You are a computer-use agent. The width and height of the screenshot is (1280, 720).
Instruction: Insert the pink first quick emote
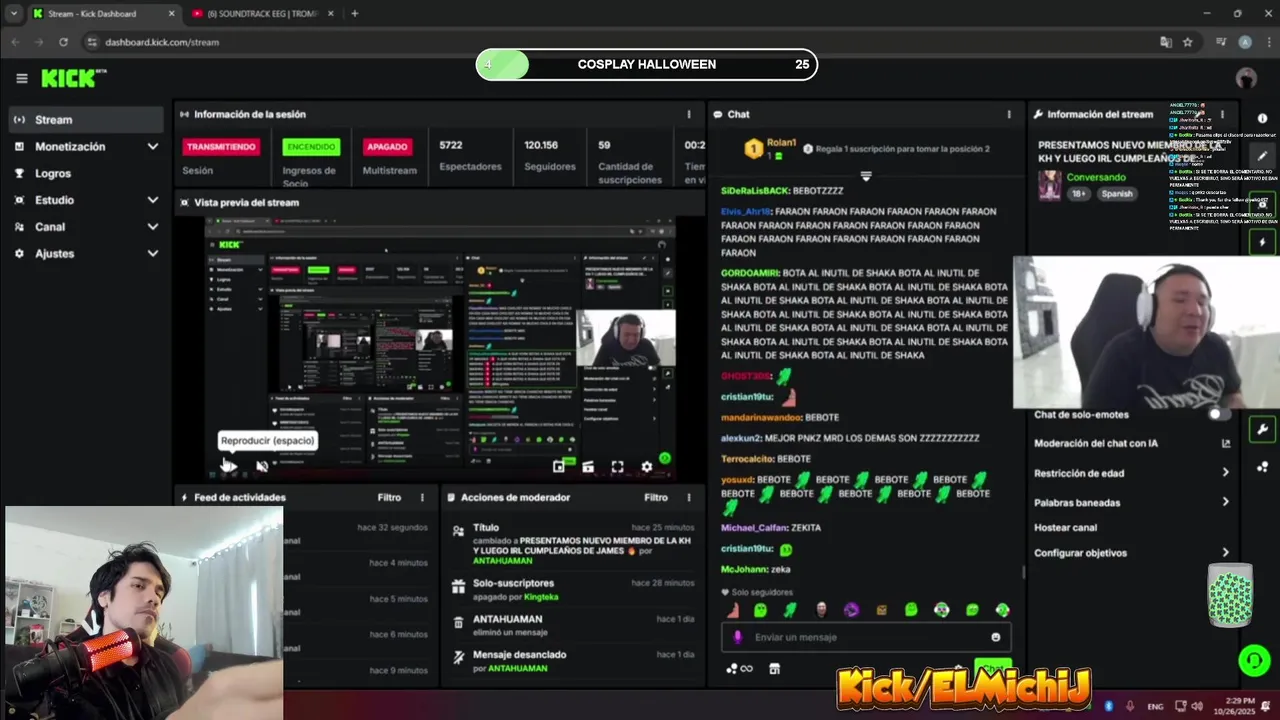732,610
